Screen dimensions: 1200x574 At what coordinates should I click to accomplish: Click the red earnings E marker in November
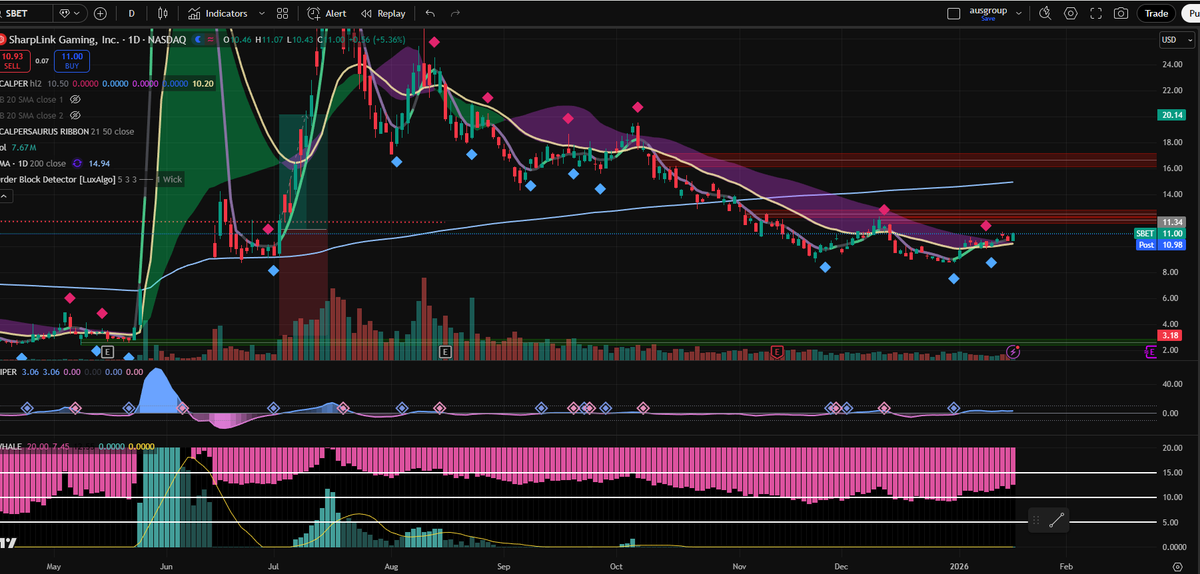coord(777,352)
